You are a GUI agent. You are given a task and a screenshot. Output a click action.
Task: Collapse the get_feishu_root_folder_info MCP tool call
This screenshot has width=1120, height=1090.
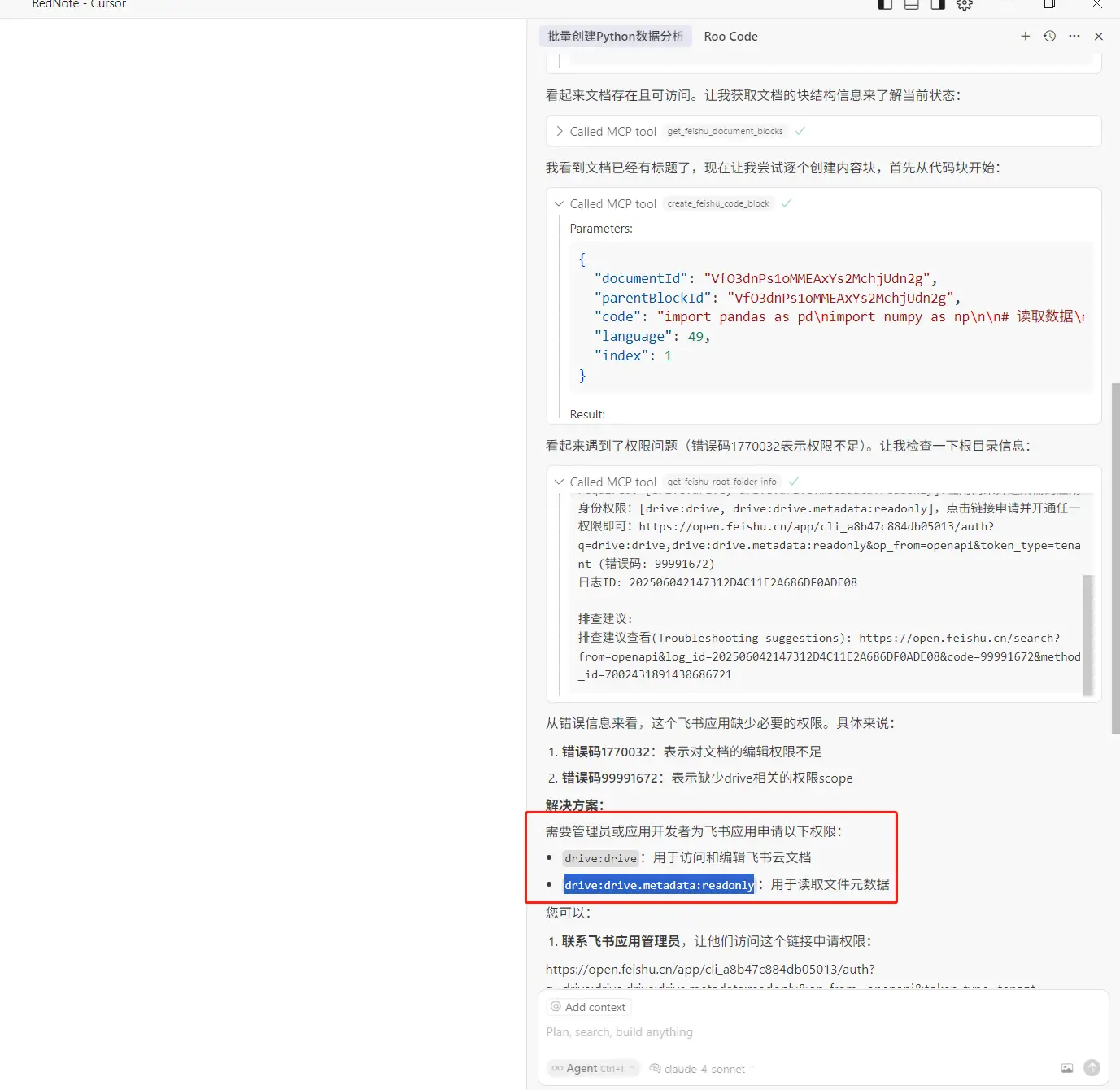(x=560, y=482)
